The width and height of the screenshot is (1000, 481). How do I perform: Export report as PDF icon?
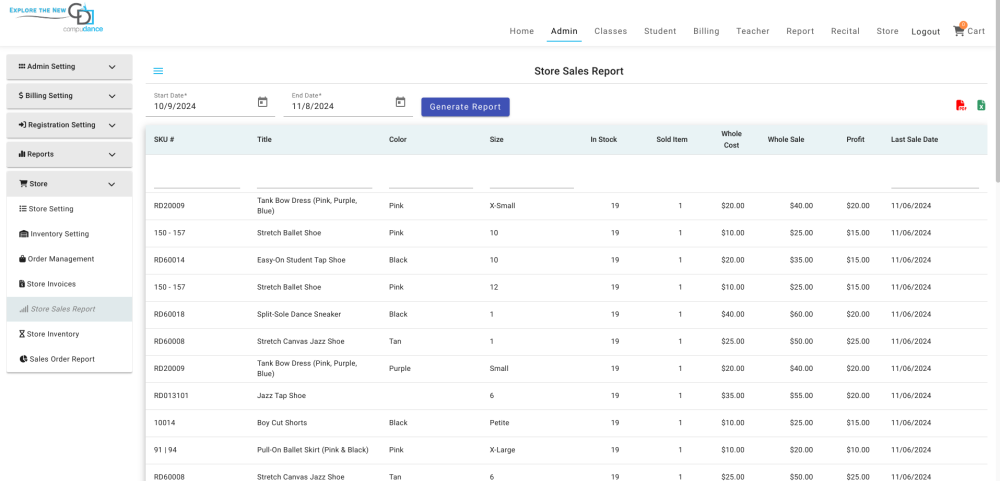pyautogui.click(x=960, y=106)
